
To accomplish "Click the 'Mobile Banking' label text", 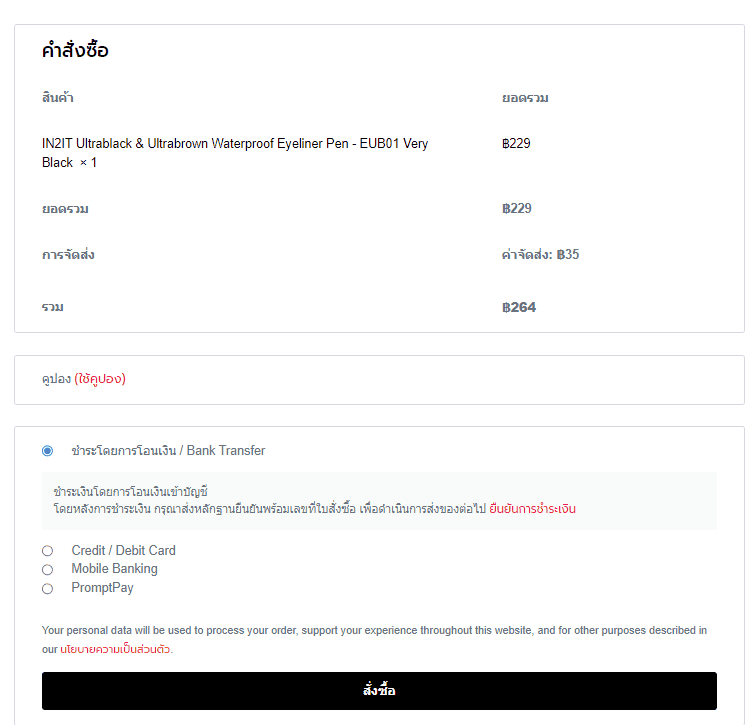I will coord(114,569).
